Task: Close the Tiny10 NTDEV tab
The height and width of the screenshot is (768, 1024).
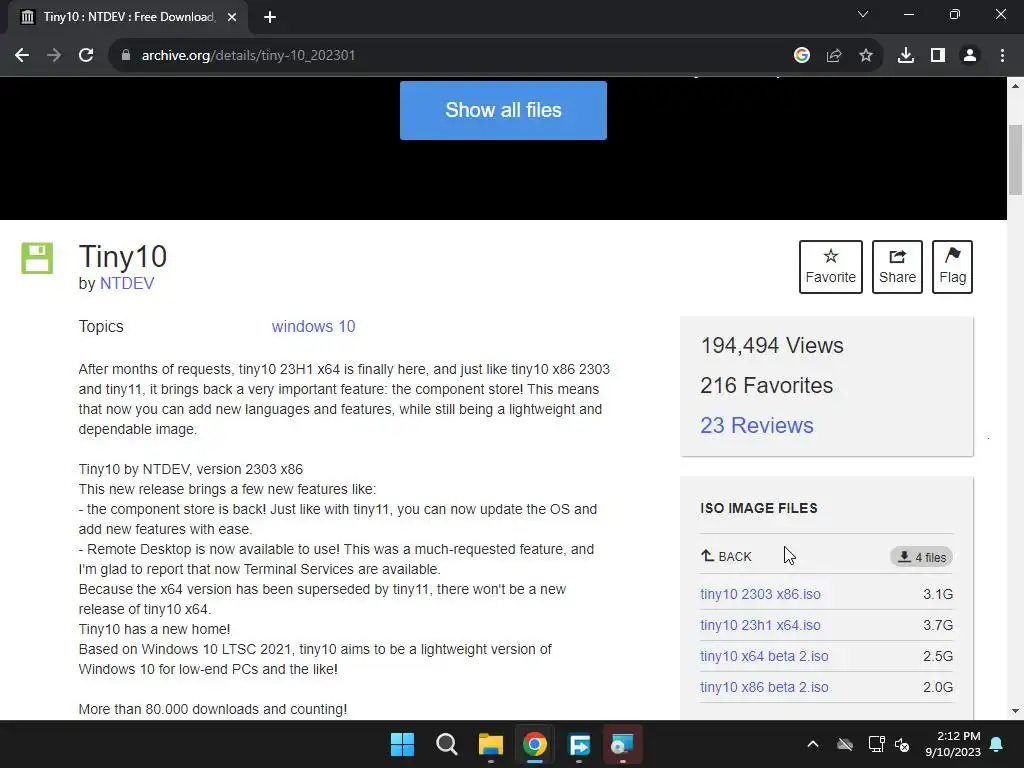Action: pos(232,17)
